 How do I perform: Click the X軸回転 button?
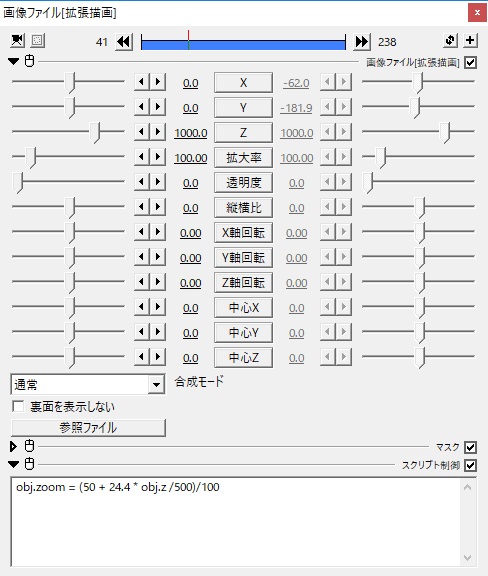[243, 233]
